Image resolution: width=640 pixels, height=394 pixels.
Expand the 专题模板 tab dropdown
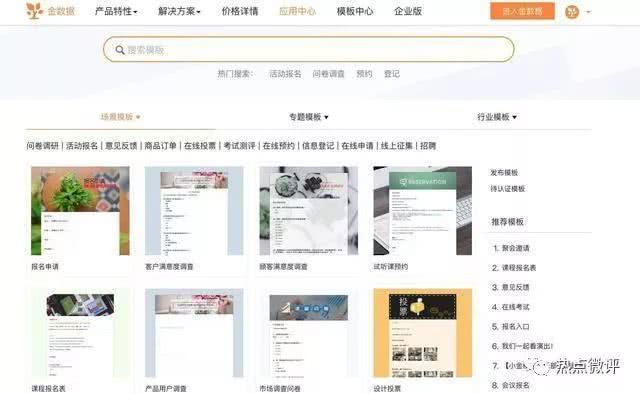[x=309, y=117]
